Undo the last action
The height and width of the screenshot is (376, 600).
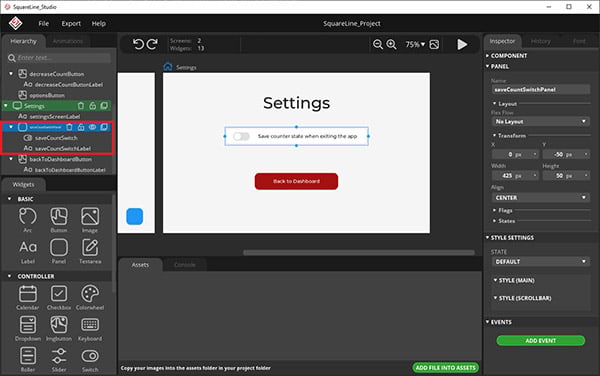click(x=138, y=44)
